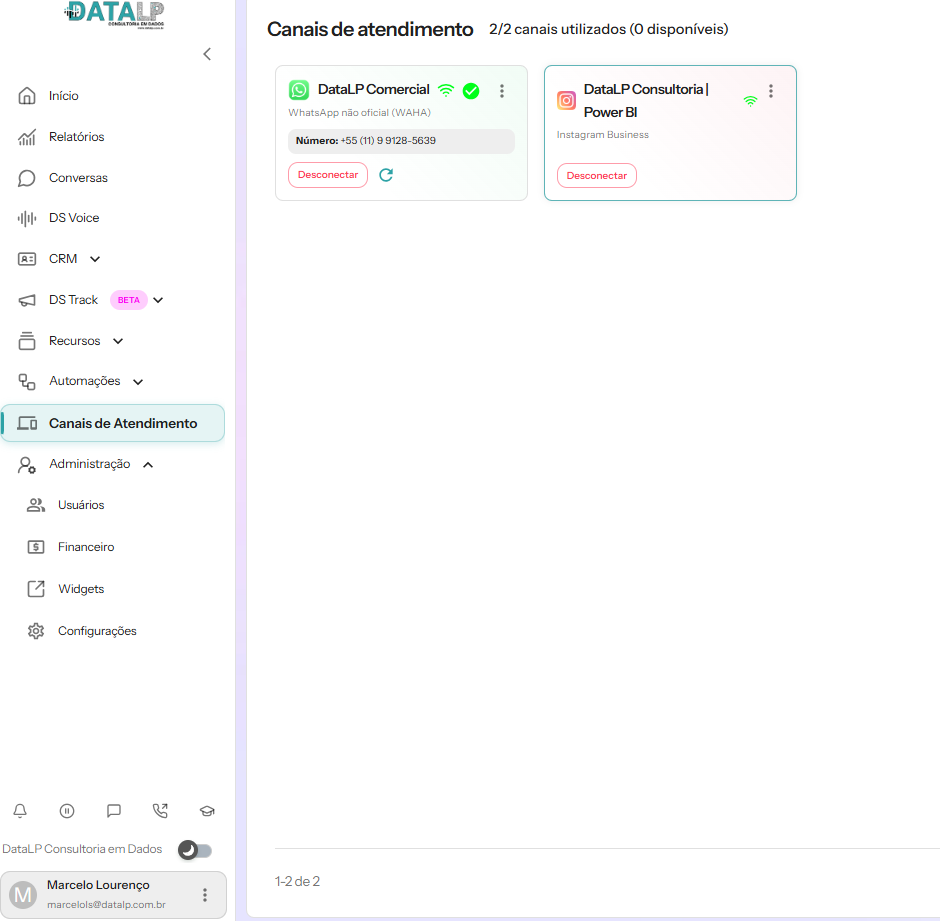Select Canais de Atendimento in the sidebar
The width and height of the screenshot is (940, 921).
click(113, 423)
